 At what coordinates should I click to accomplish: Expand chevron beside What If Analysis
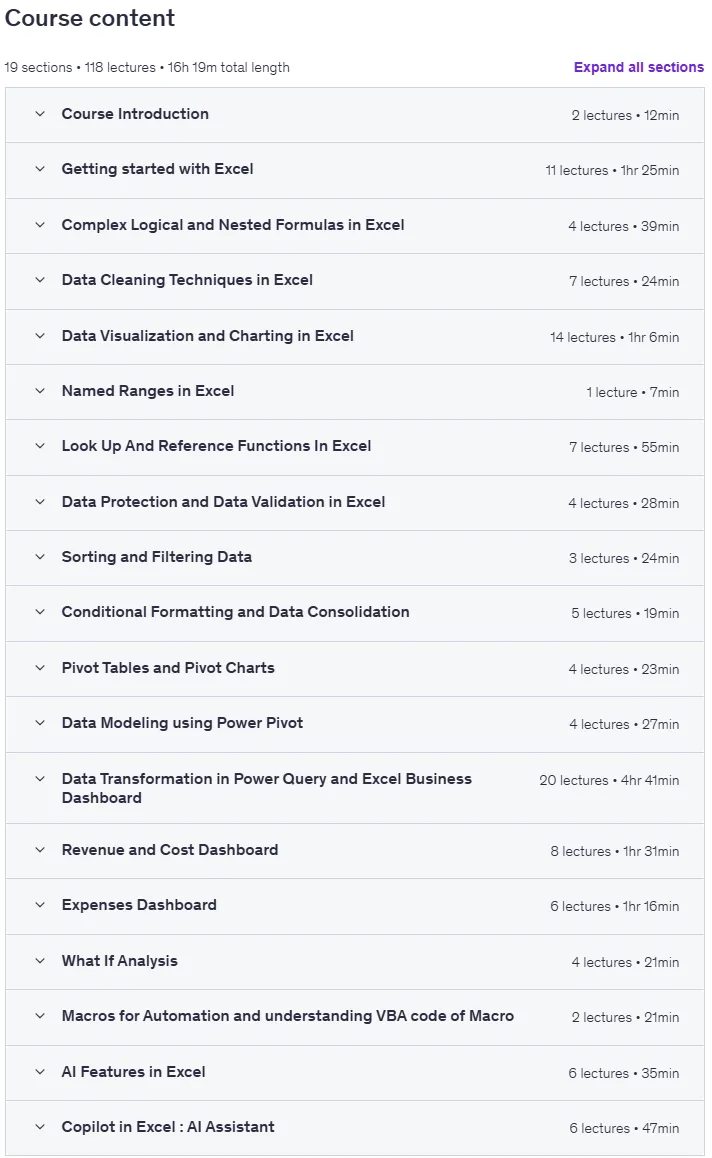40,961
